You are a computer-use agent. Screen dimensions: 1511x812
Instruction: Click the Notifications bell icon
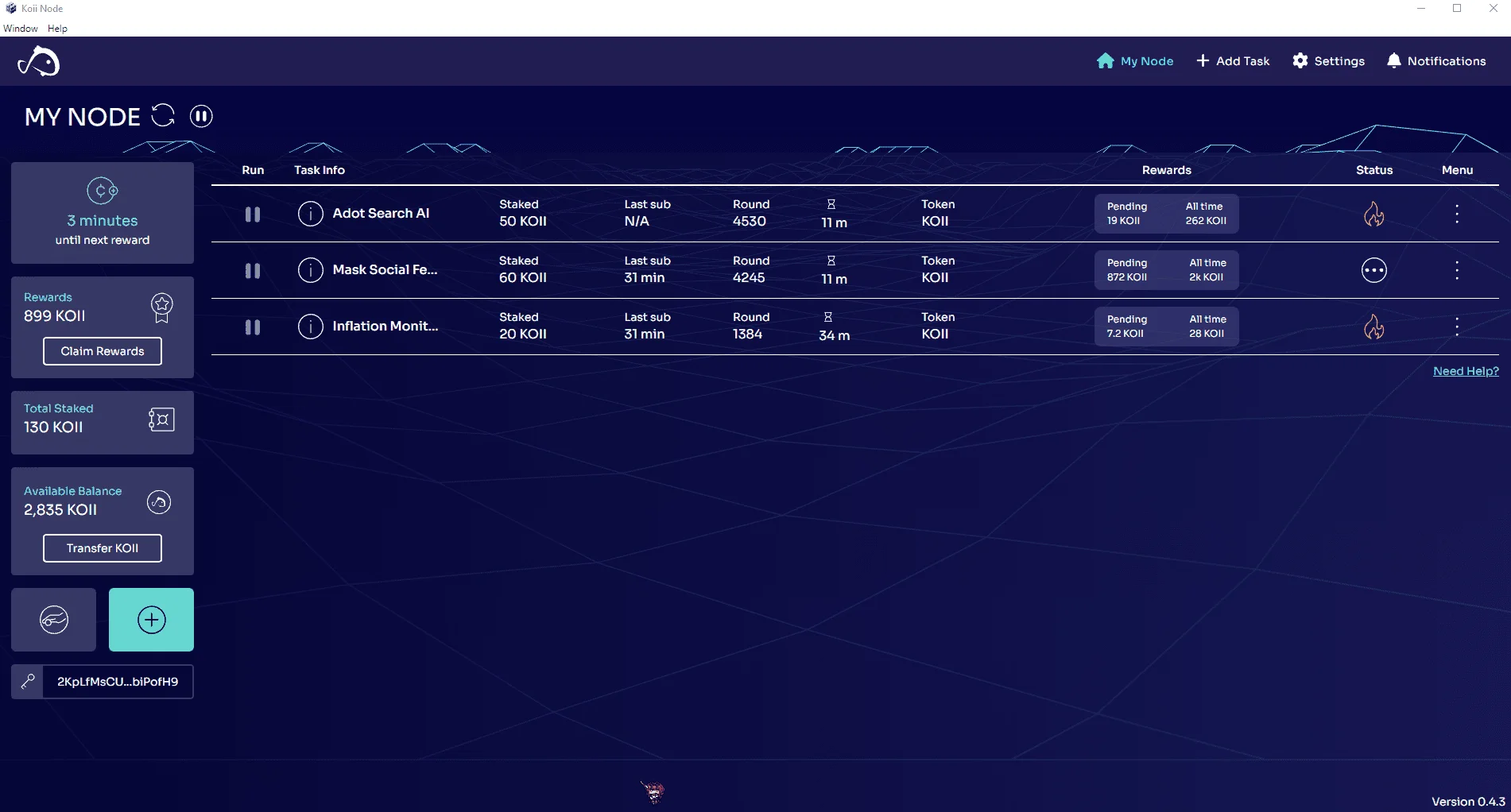[x=1394, y=61]
